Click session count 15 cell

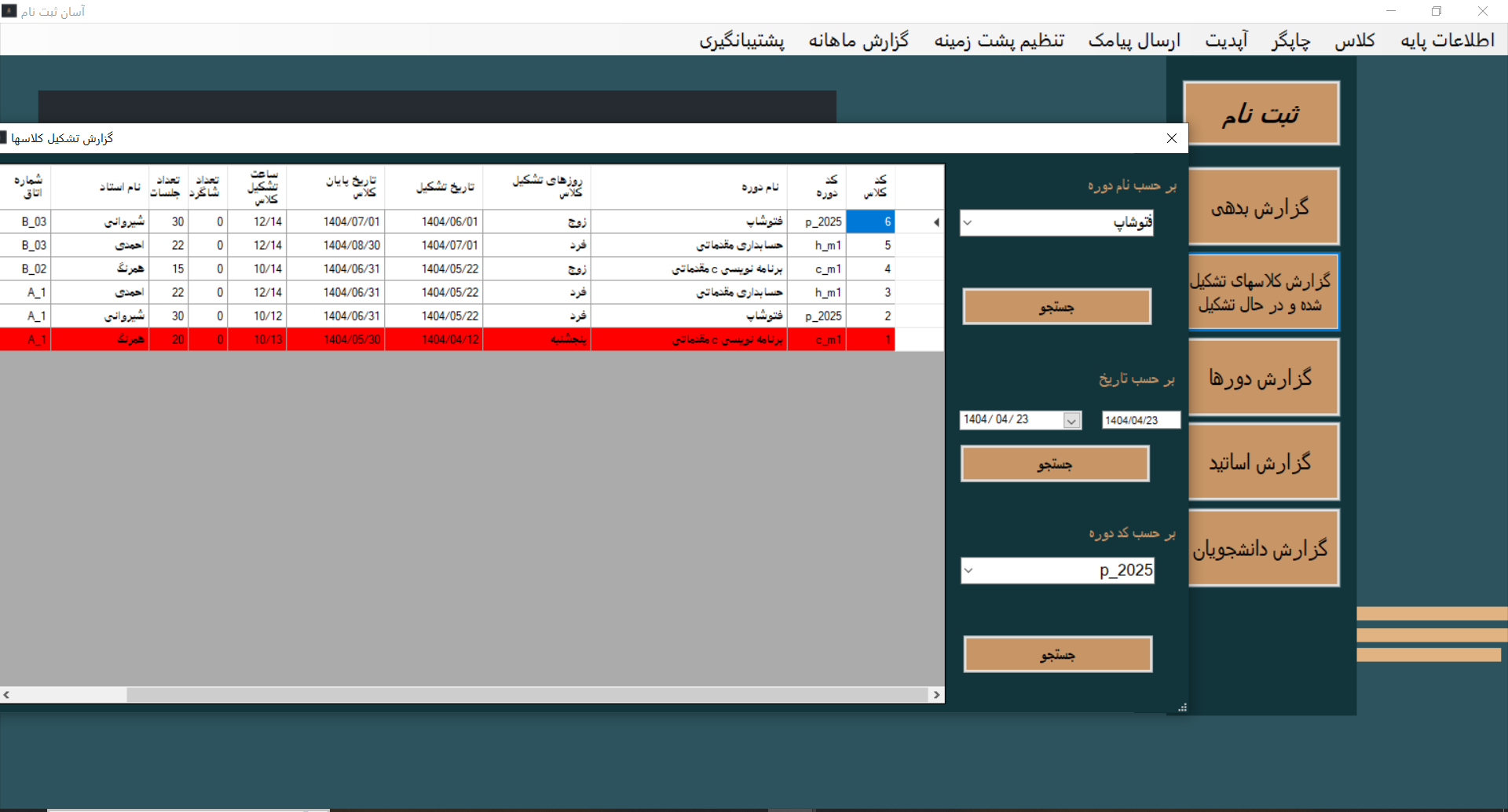tap(169, 269)
